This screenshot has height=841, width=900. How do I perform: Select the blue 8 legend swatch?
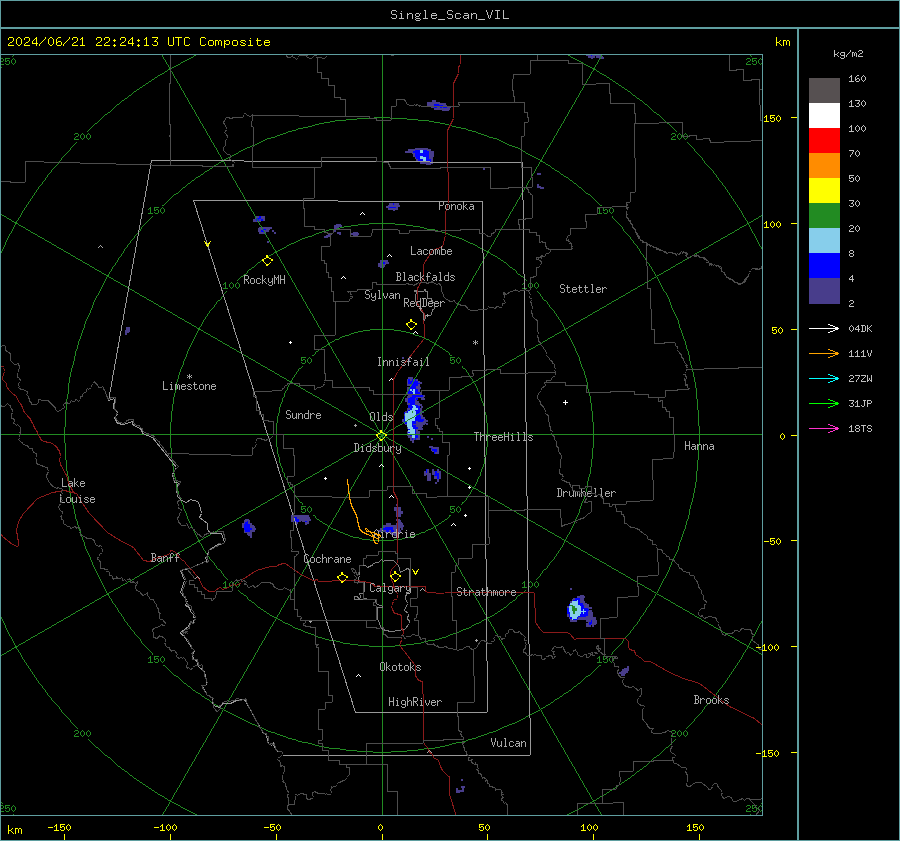click(x=824, y=265)
